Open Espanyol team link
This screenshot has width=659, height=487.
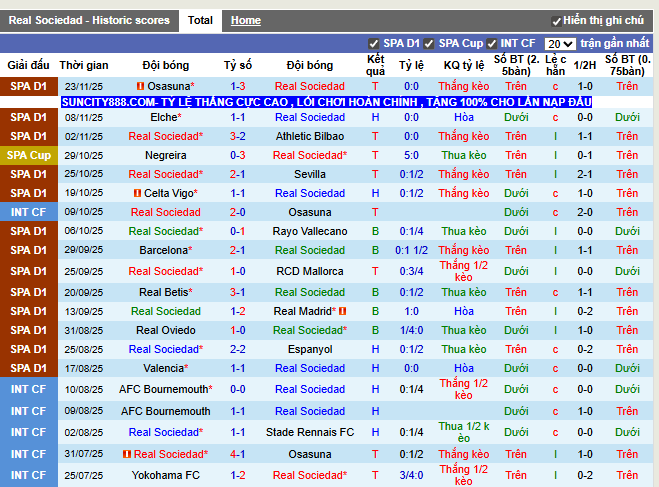coord(310,349)
